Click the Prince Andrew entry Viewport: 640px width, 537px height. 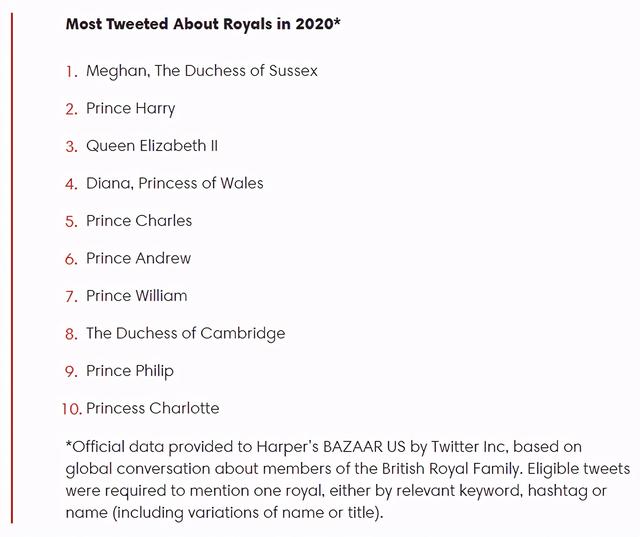pos(138,258)
